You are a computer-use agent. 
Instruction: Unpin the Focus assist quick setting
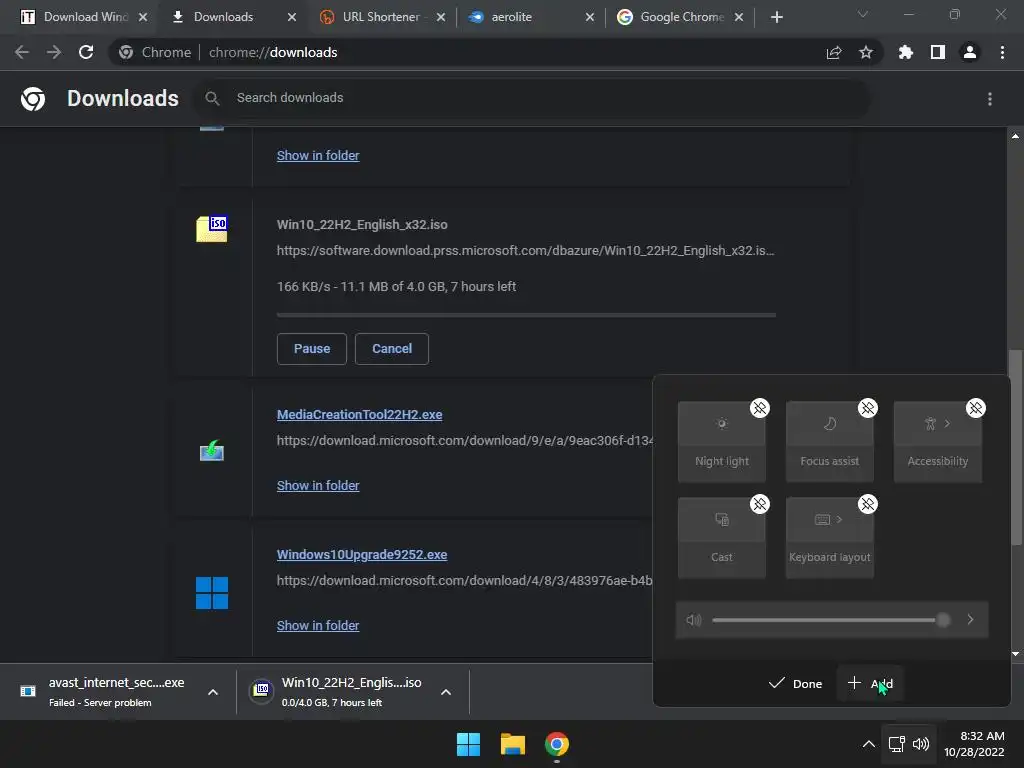pos(867,408)
